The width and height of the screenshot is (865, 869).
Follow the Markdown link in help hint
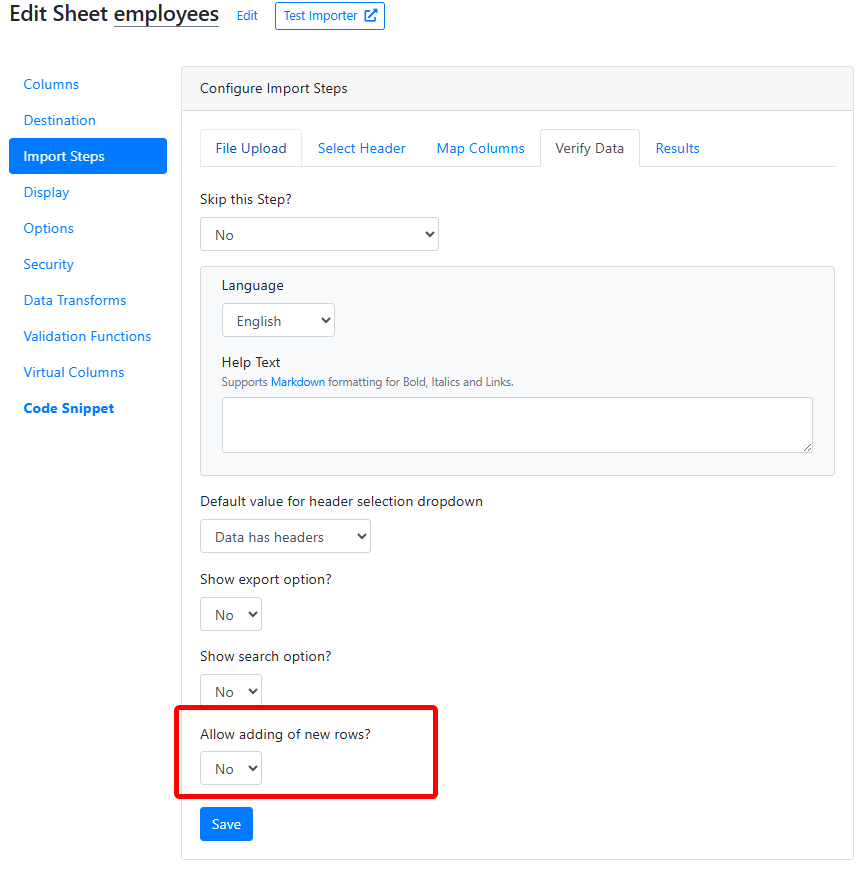coord(298,382)
